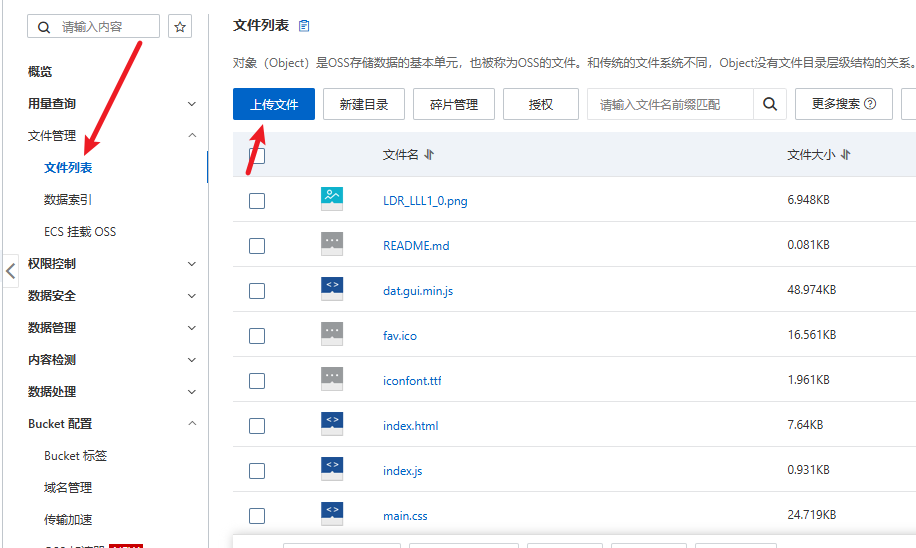Sort files using the 文件大小 sort icon

coord(845,155)
